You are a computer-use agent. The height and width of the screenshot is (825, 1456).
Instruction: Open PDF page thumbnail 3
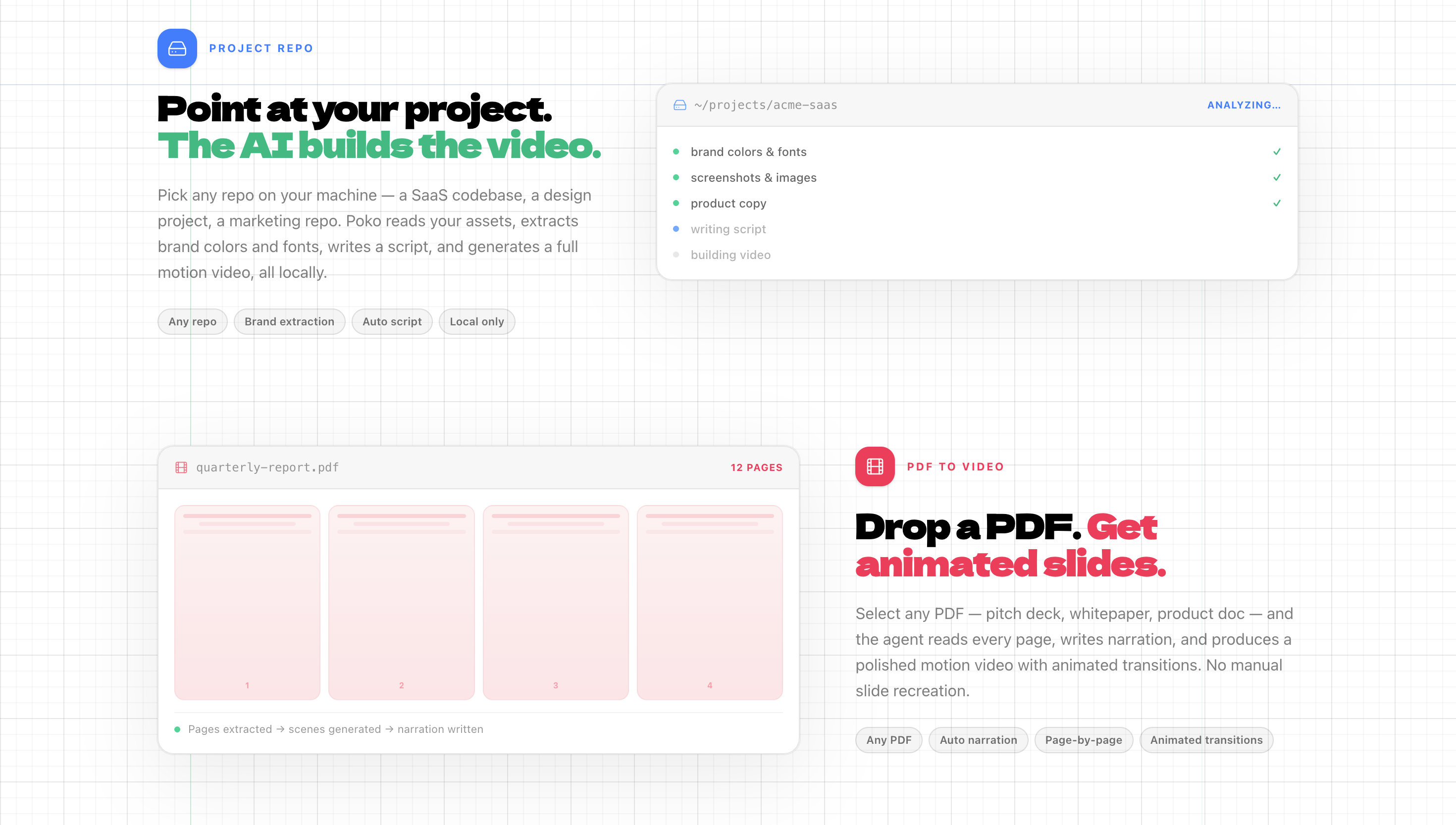tap(556, 602)
